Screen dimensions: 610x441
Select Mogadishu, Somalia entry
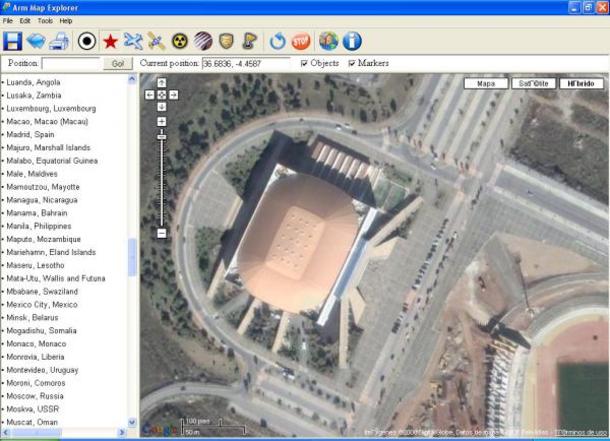click(x=41, y=331)
